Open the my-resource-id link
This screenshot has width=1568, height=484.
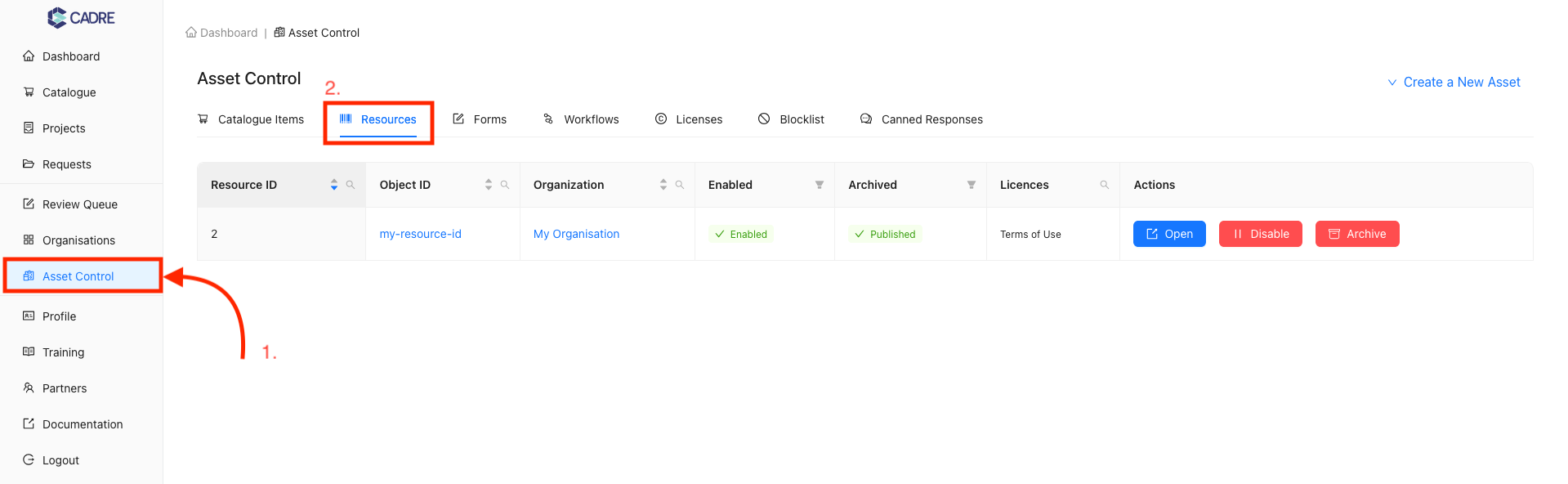pos(421,234)
